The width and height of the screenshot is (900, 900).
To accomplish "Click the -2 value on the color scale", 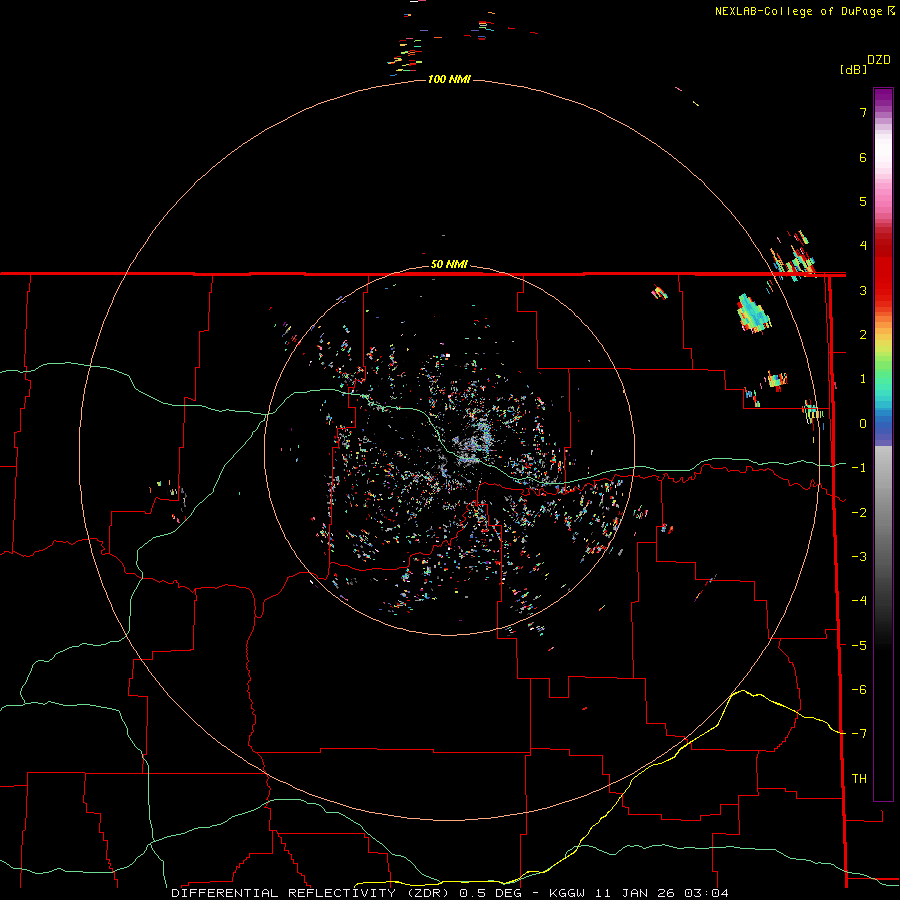I will pyautogui.click(x=859, y=513).
